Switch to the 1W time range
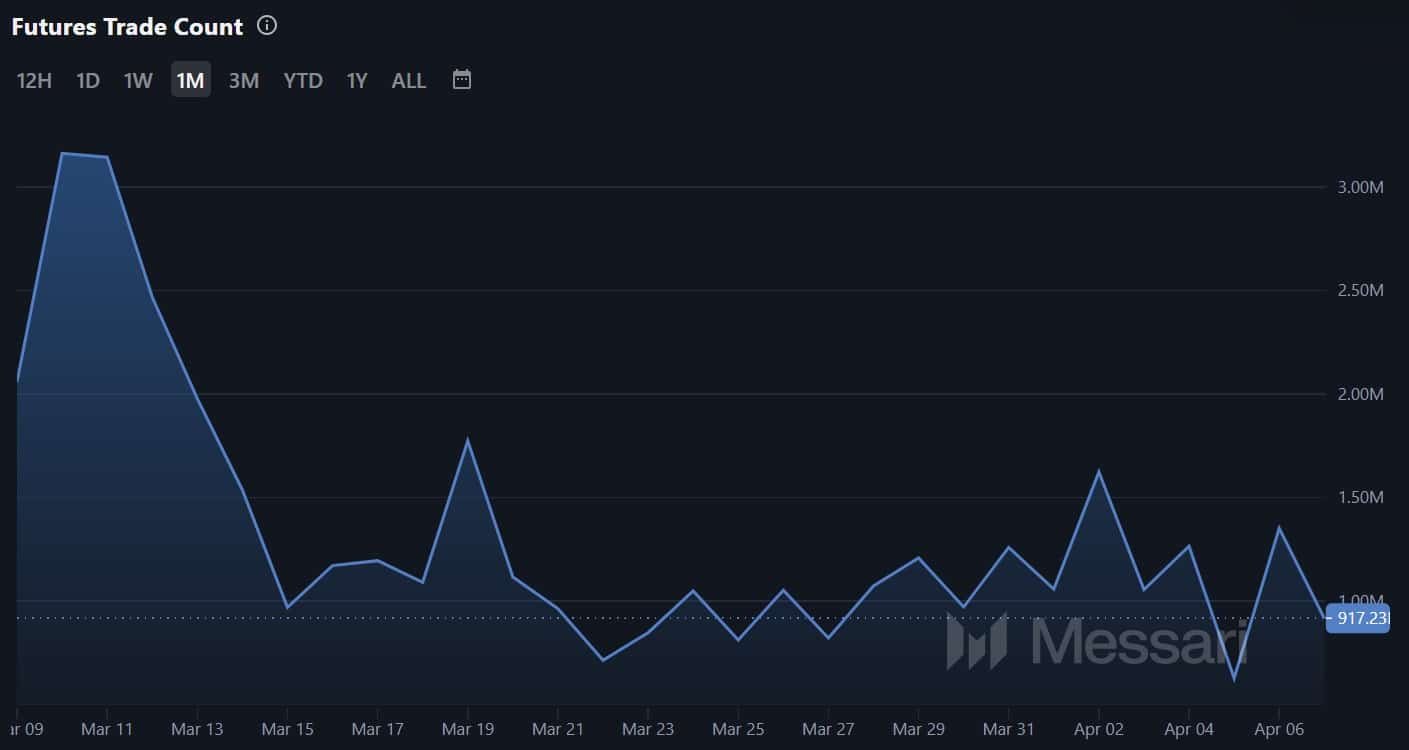The width and height of the screenshot is (1409, 750). [138, 80]
